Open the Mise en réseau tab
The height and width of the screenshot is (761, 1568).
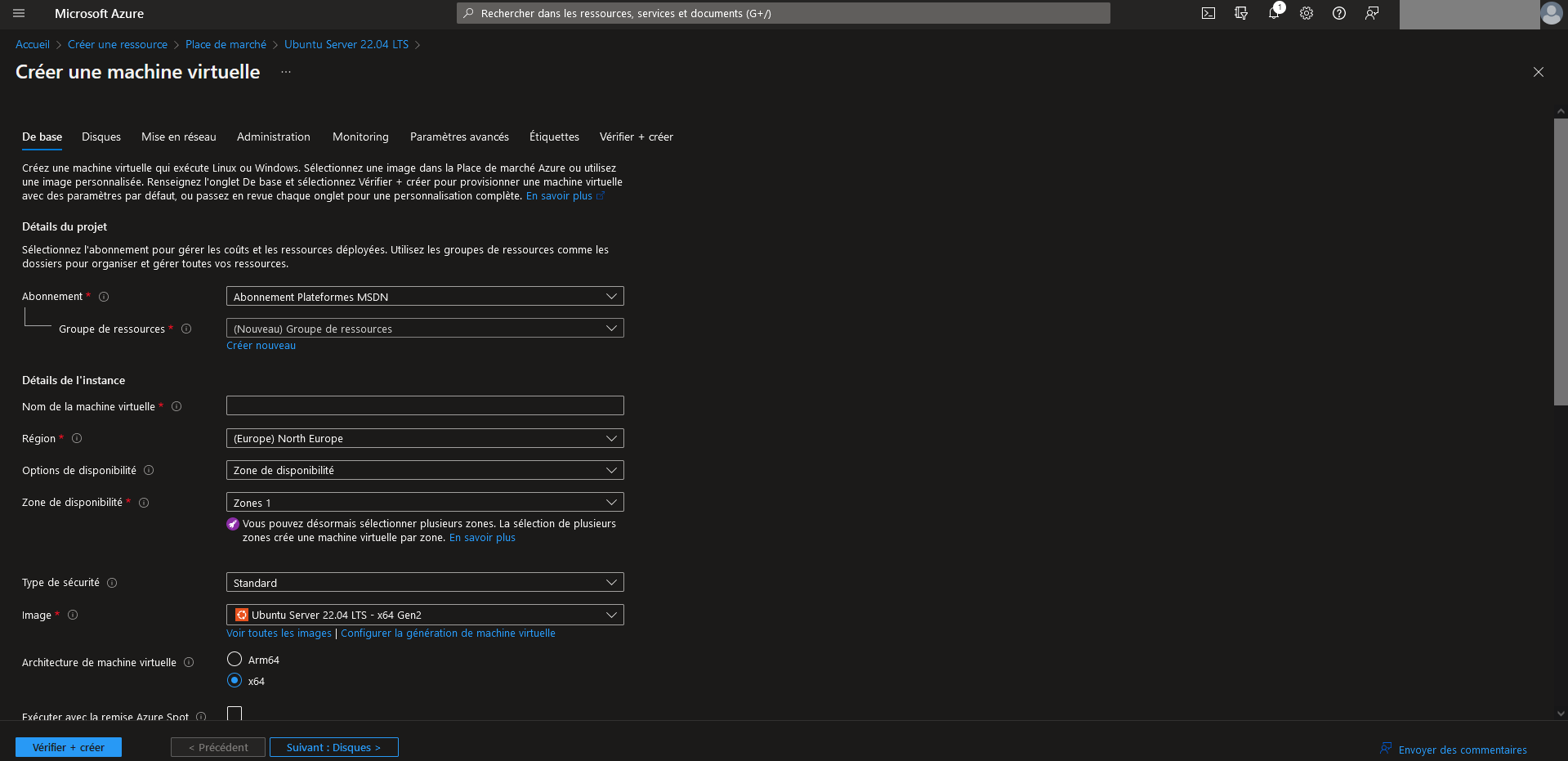point(179,137)
